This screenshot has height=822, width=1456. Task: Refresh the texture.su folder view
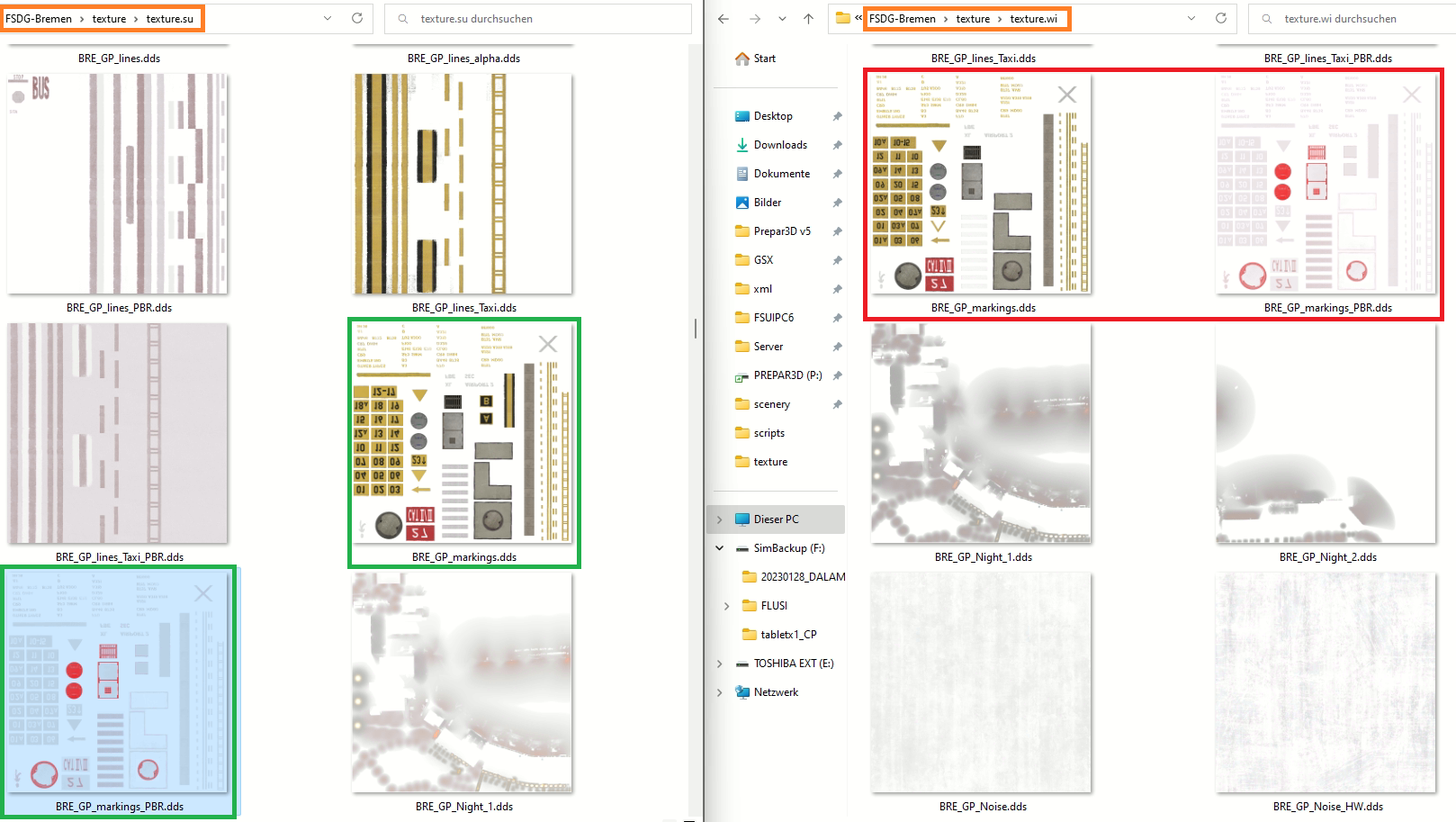(356, 18)
